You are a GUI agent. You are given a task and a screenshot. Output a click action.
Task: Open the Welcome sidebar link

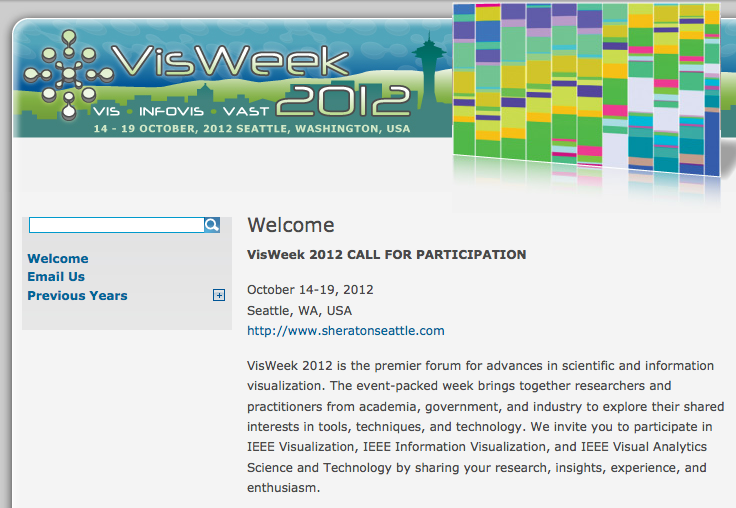58,259
